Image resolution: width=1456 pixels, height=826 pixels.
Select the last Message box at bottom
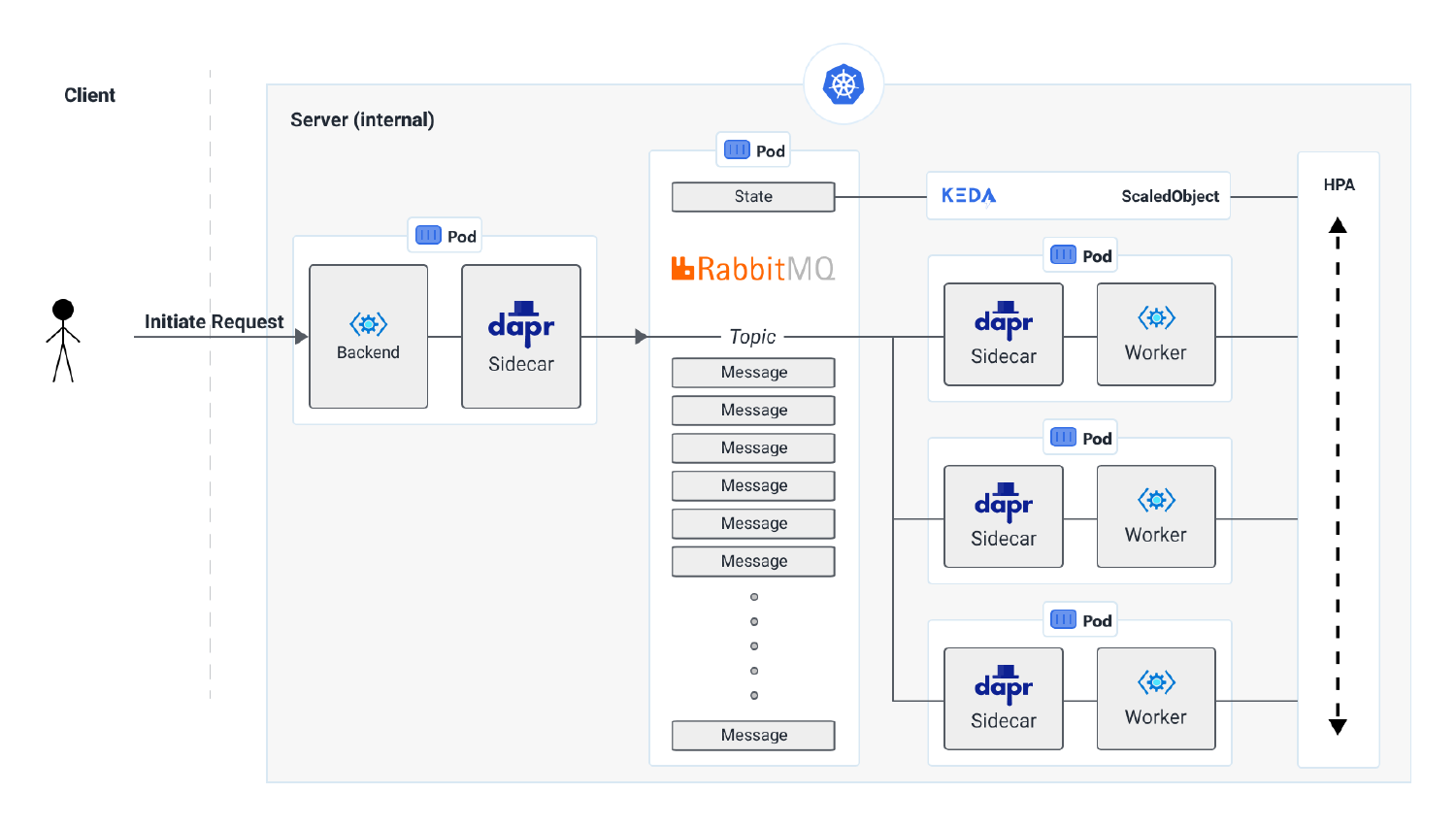pos(753,736)
